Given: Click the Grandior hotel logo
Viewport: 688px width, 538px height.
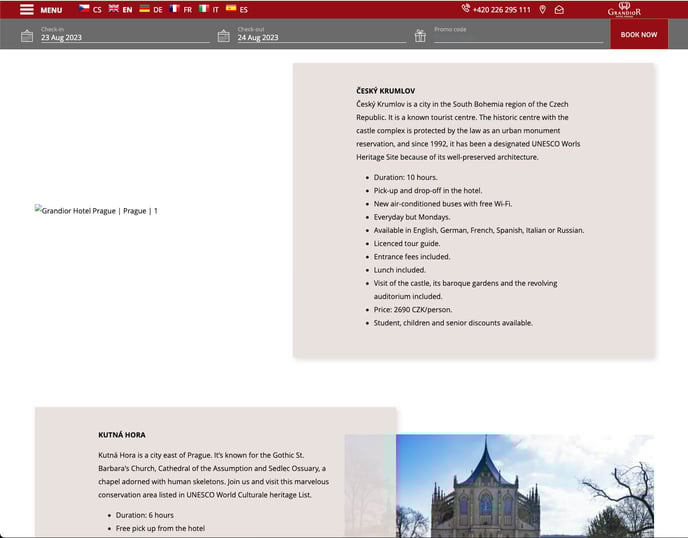Looking at the screenshot, I should [624, 10].
